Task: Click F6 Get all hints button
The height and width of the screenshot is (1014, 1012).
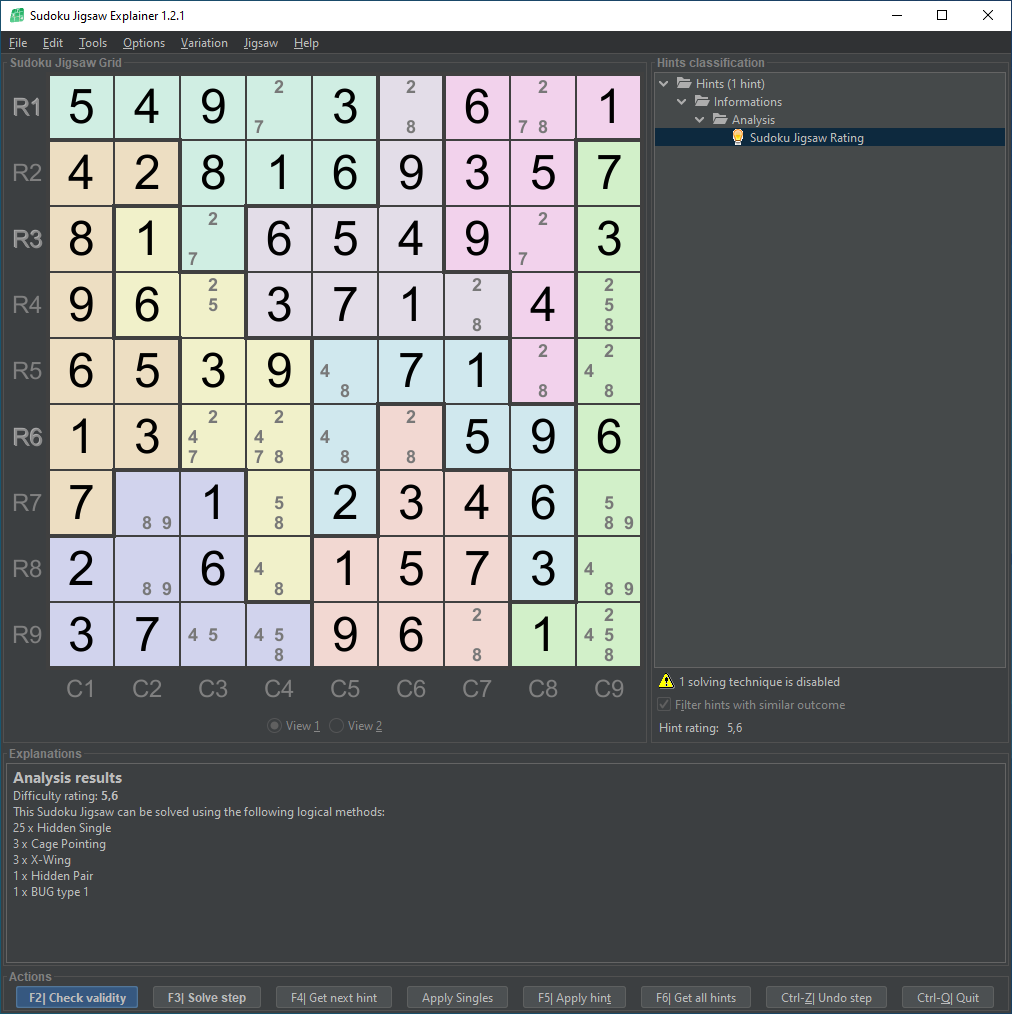Action: [x=696, y=997]
